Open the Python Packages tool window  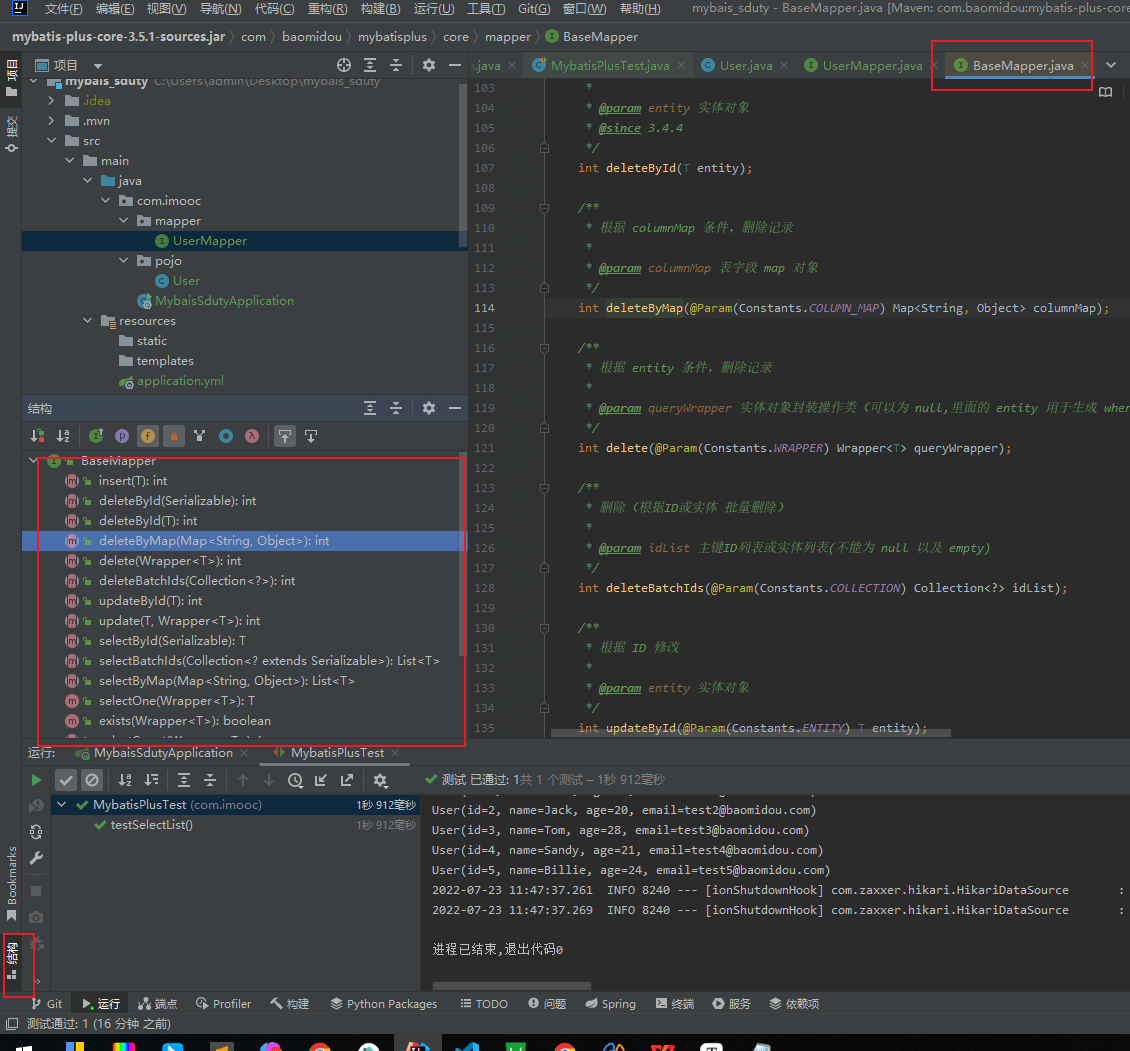tap(383, 1003)
